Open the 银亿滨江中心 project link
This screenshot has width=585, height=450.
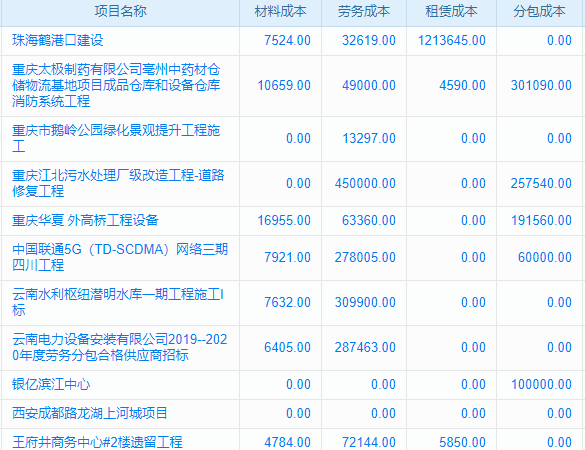coord(51,384)
